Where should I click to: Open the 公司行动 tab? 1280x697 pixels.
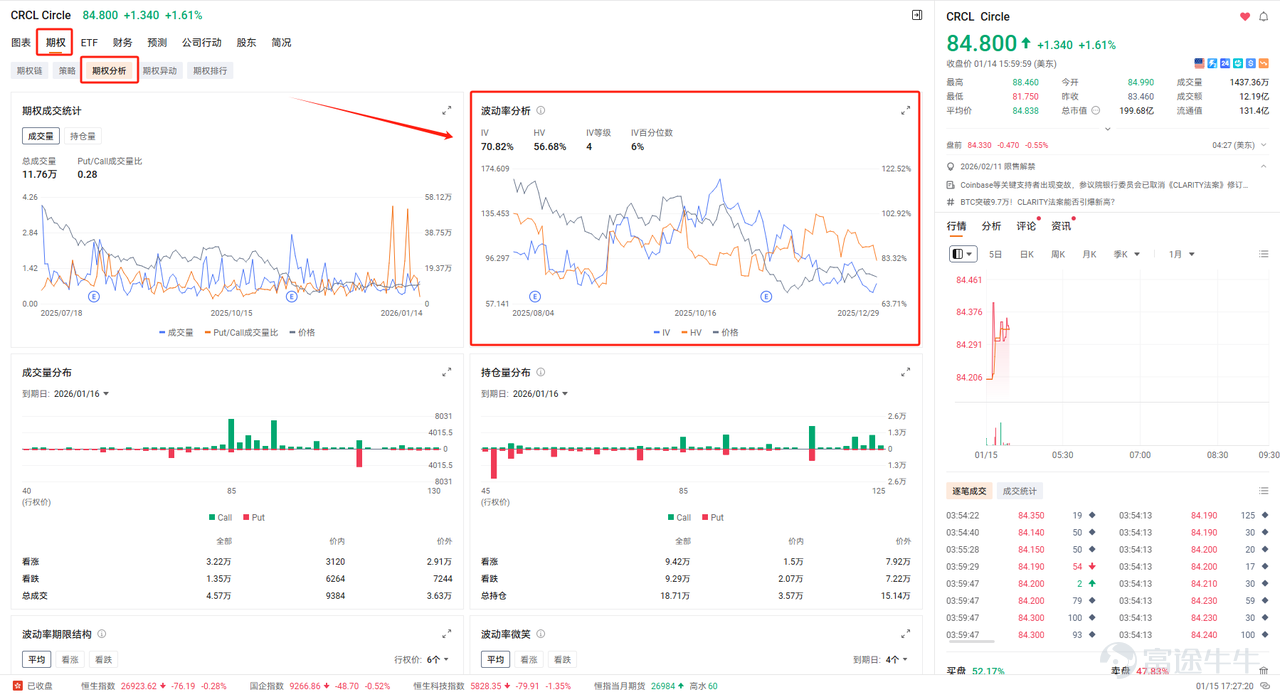tap(202, 43)
